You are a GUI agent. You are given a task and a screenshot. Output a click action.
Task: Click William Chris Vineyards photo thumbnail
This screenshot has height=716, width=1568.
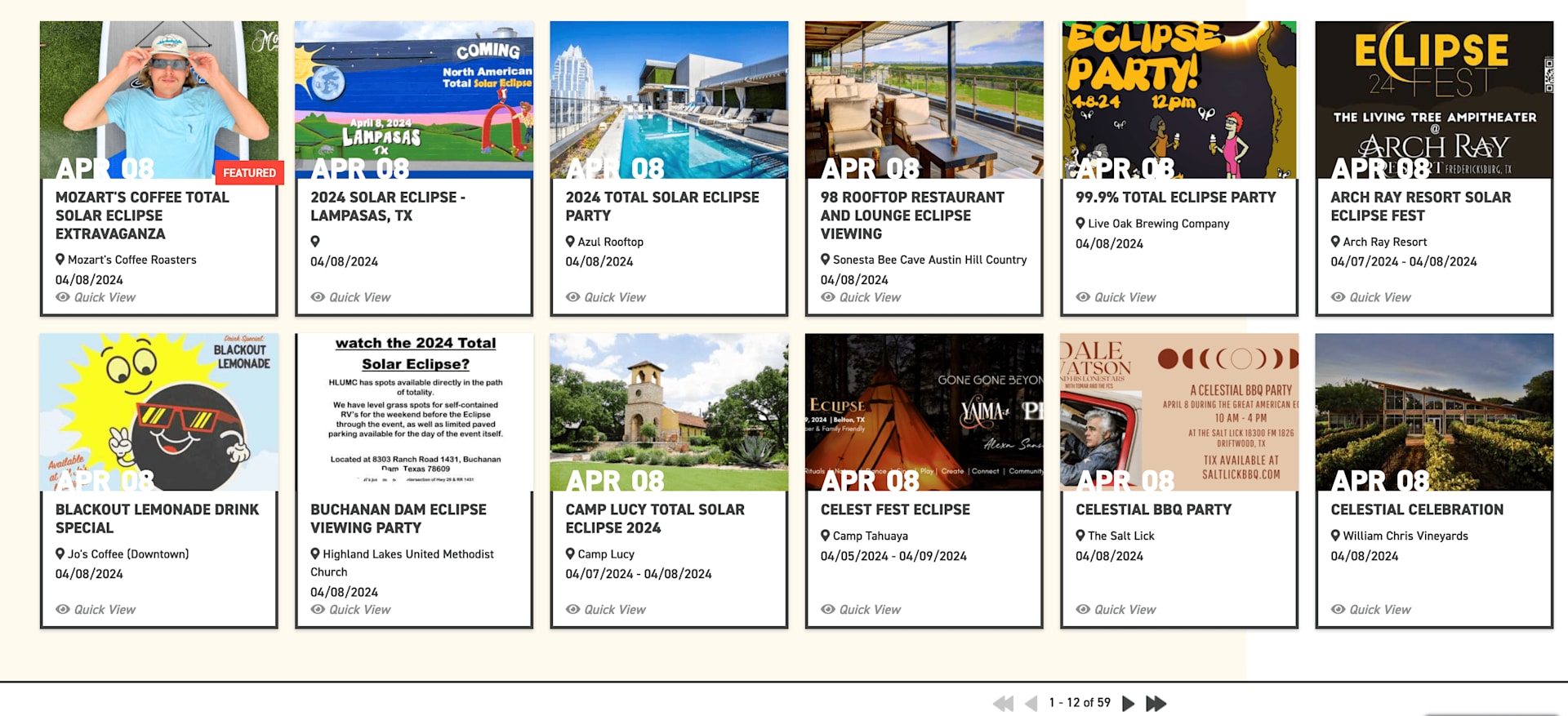pos(1434,411)
